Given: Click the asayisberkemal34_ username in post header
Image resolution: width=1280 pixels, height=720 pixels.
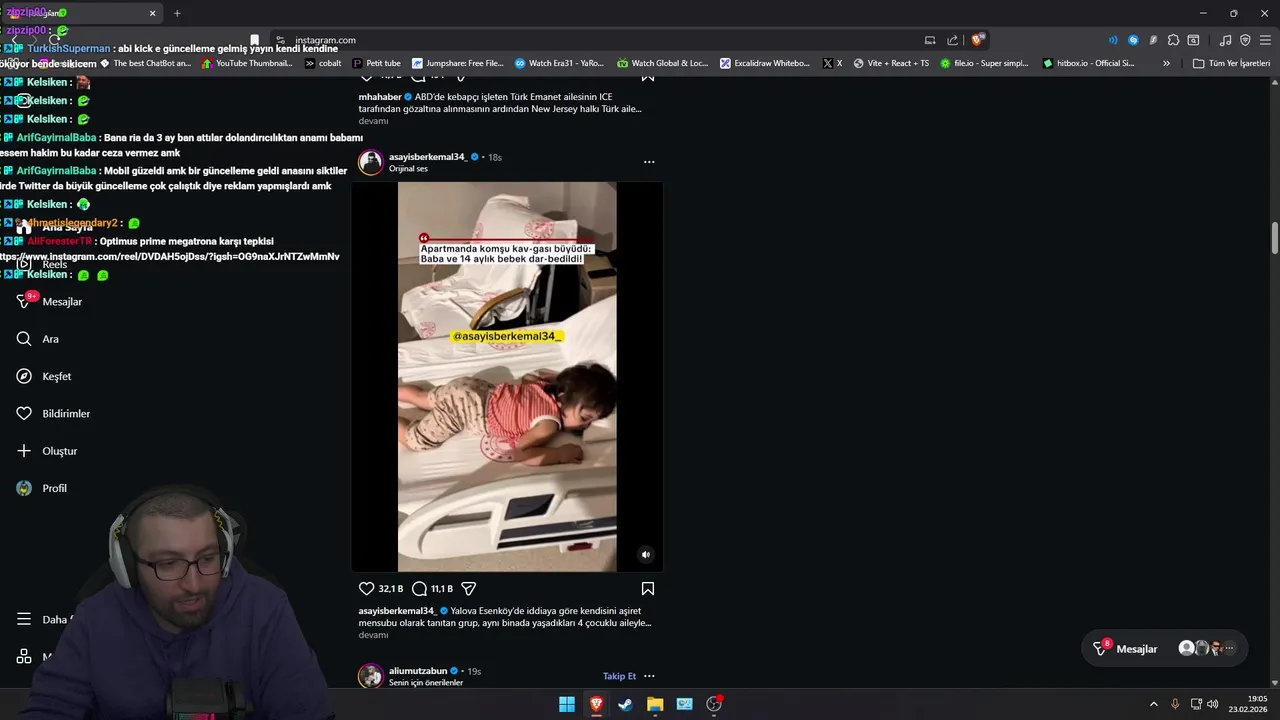Looking at the screenshot, I should point(427,157).
